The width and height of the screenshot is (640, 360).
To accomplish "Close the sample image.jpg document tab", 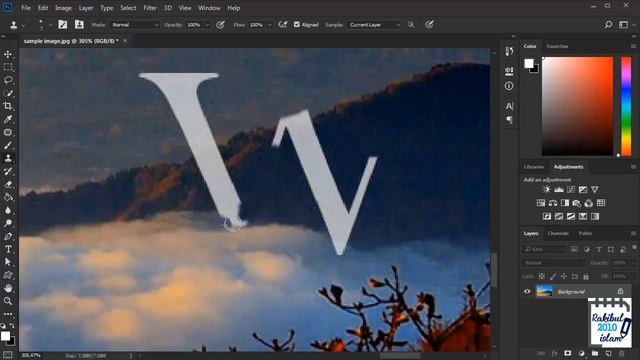I will pyautogui.click(x=125, y=40).
